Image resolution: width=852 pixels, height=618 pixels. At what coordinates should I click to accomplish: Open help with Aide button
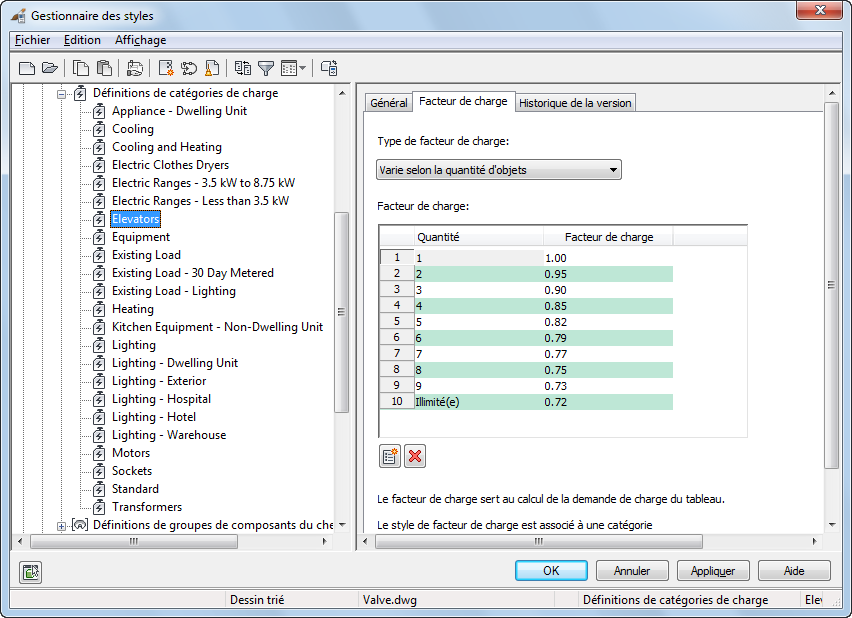(x=793, y=571)
